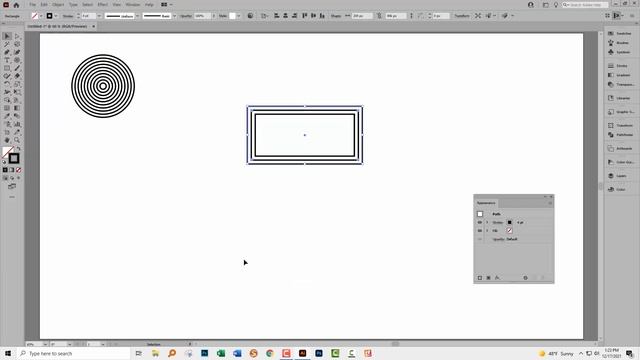Screen dimensions: 640x360
Task: Open the Window menu
Action: (133, 5)
